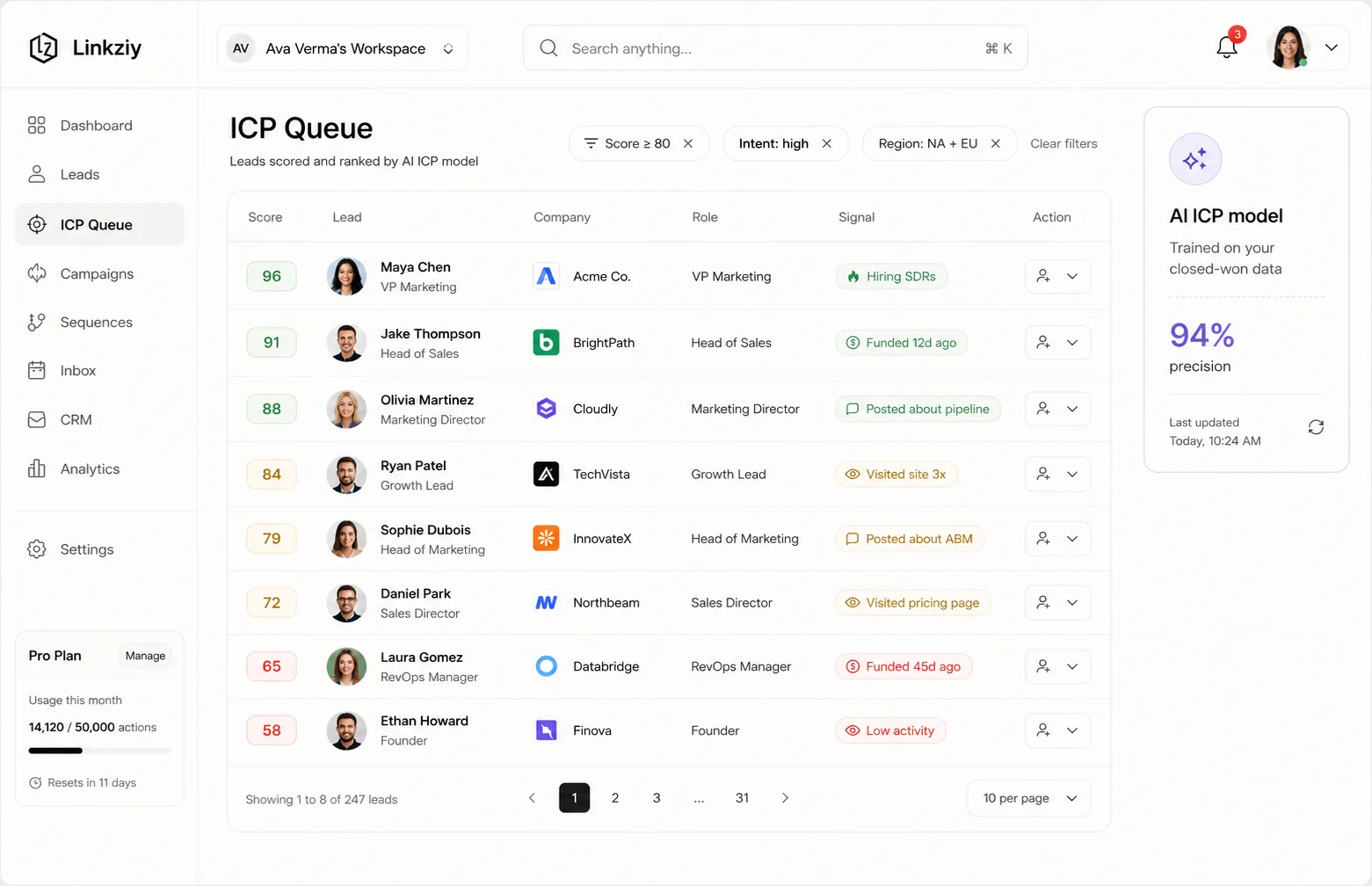Screen dimensions: 1372x886
Task: Remove the Score ≥ 80 filter
Action: click(x=688, y=143)
